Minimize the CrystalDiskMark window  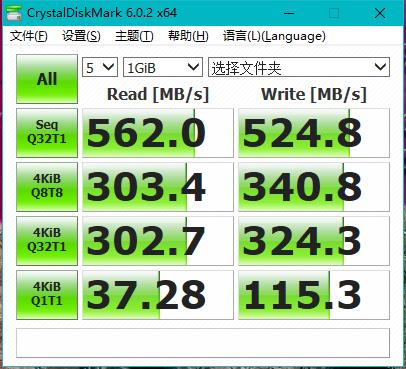pyautogui.click(x=289, y=13)
